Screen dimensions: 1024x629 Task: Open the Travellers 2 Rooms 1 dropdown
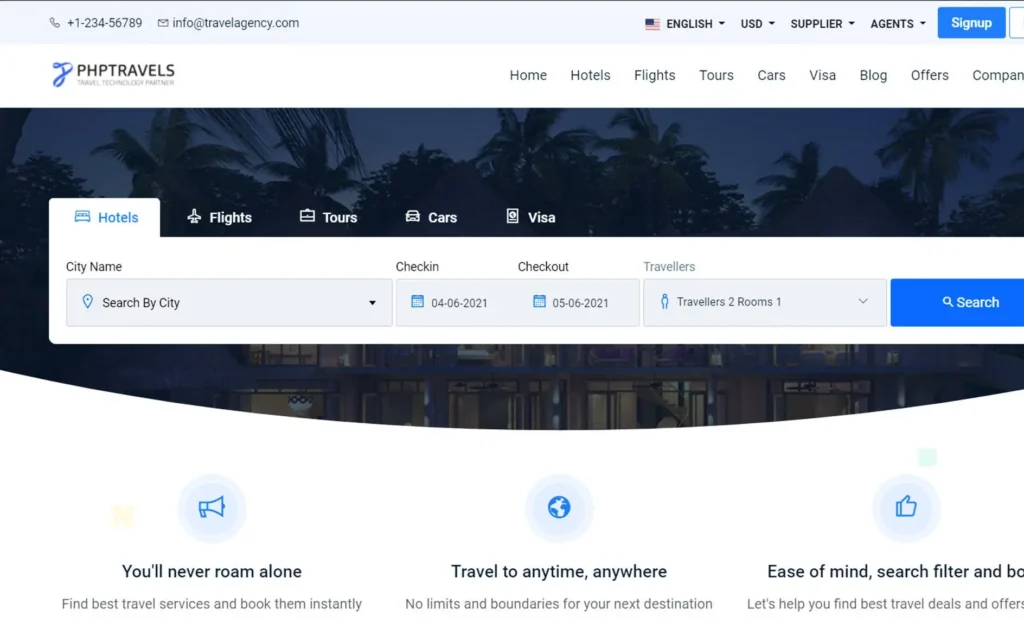click(765, 302)
